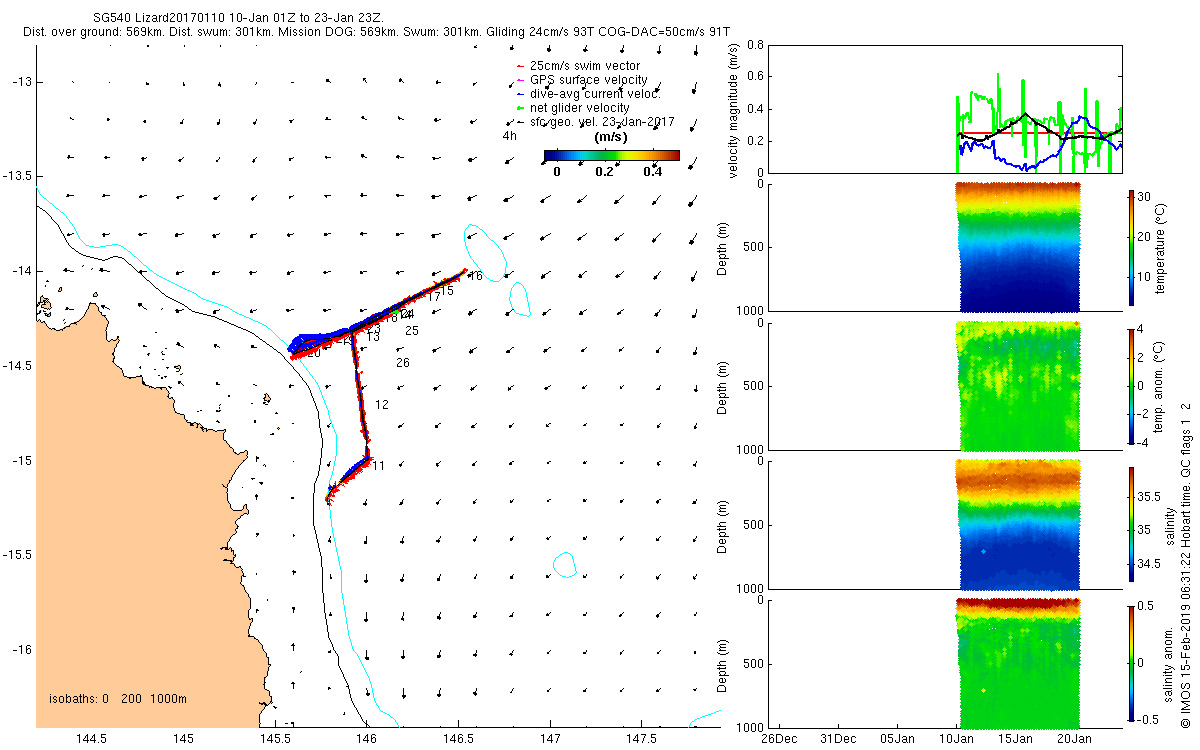Click the temperature colorbar scale
This screenshot has height=750, width=1200.
click(x=1132, y=247)
